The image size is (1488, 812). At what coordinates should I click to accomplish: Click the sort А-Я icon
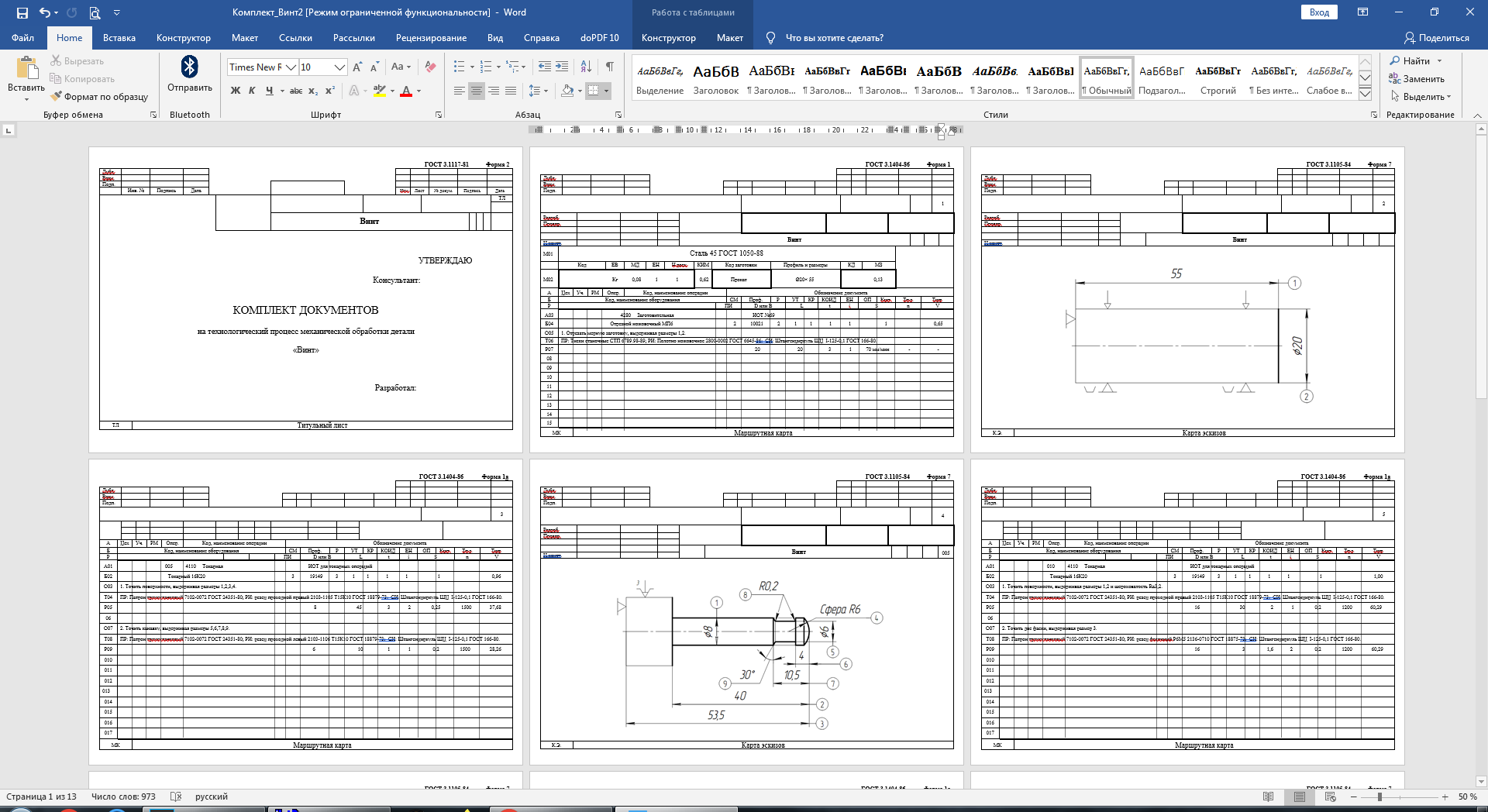tap(587, 67)
